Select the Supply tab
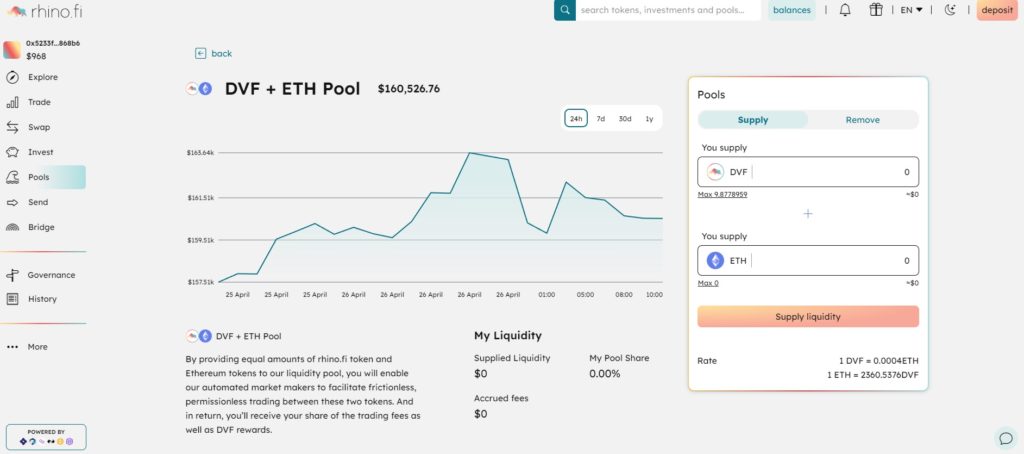This screenshot has width=1024, height=454. point(753,120)
